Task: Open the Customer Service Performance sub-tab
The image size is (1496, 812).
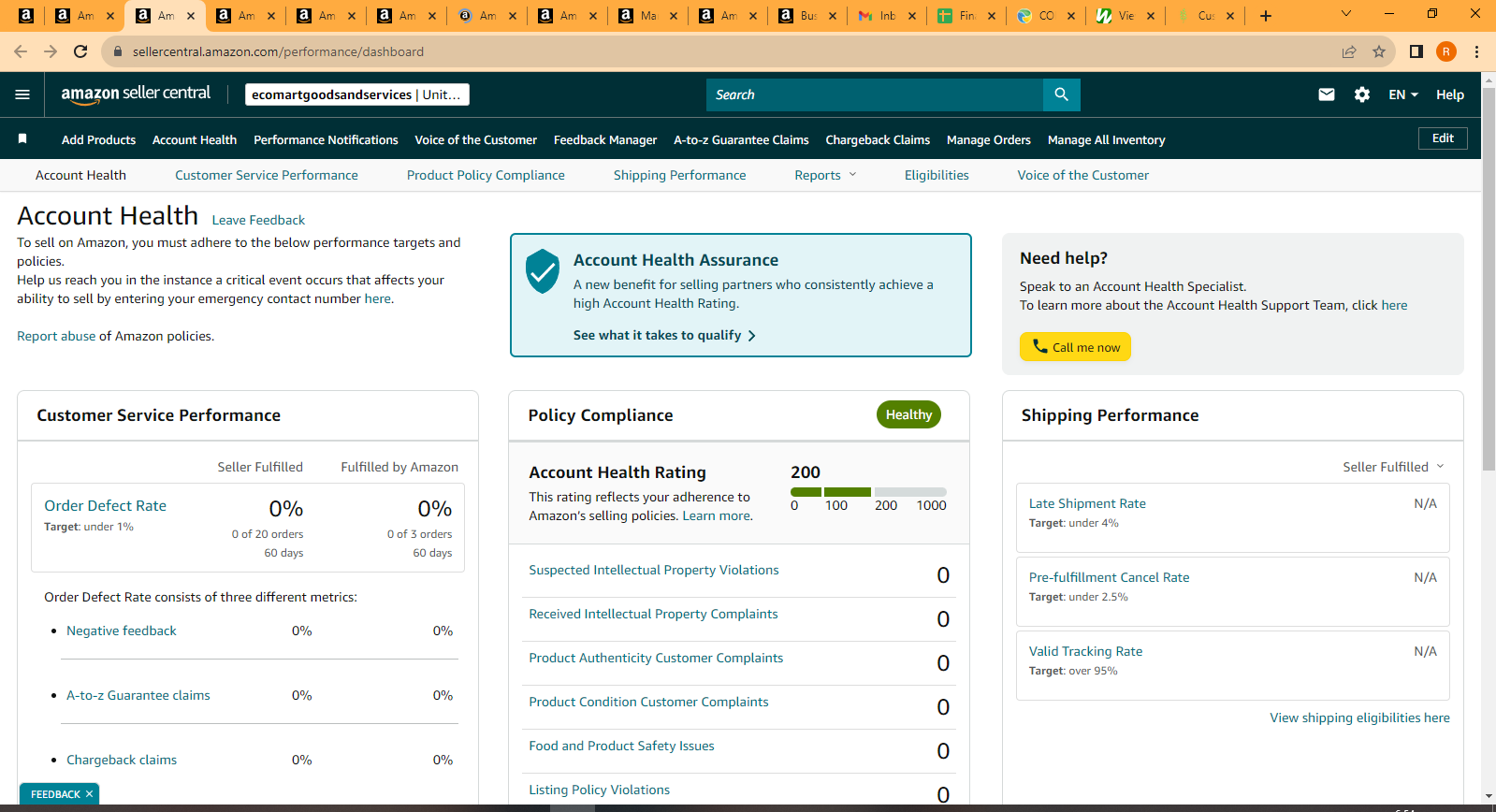Action: pos(267,175)
